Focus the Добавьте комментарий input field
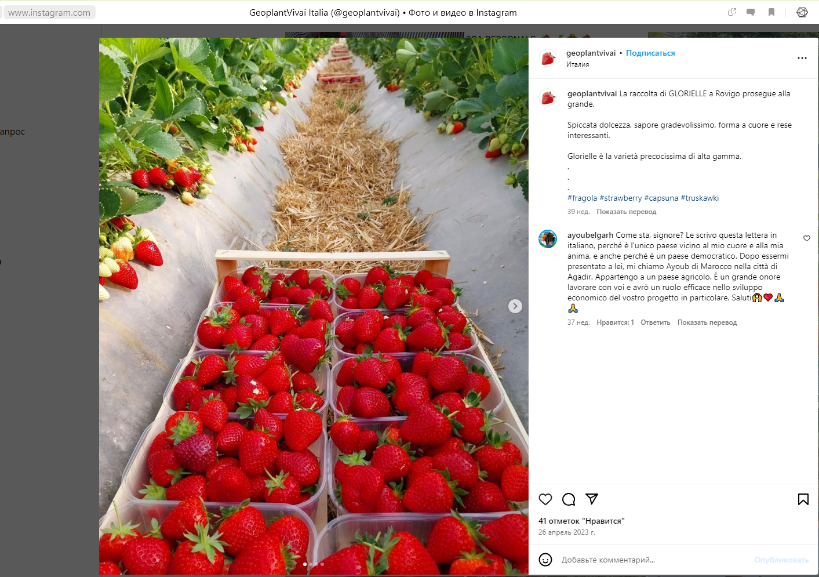This screenshot has width=819, height=577. click(x=653, y=560)
